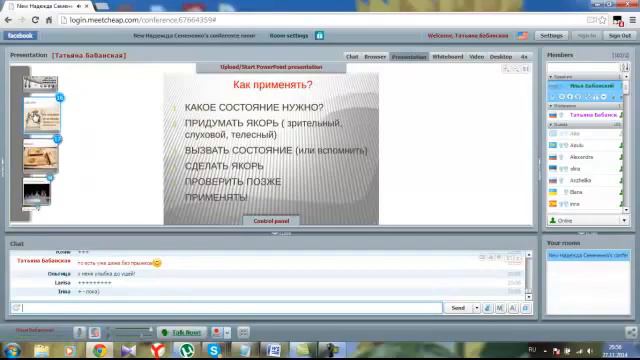
Task: Click the chat sound note icon
Action: coord(487,308)
